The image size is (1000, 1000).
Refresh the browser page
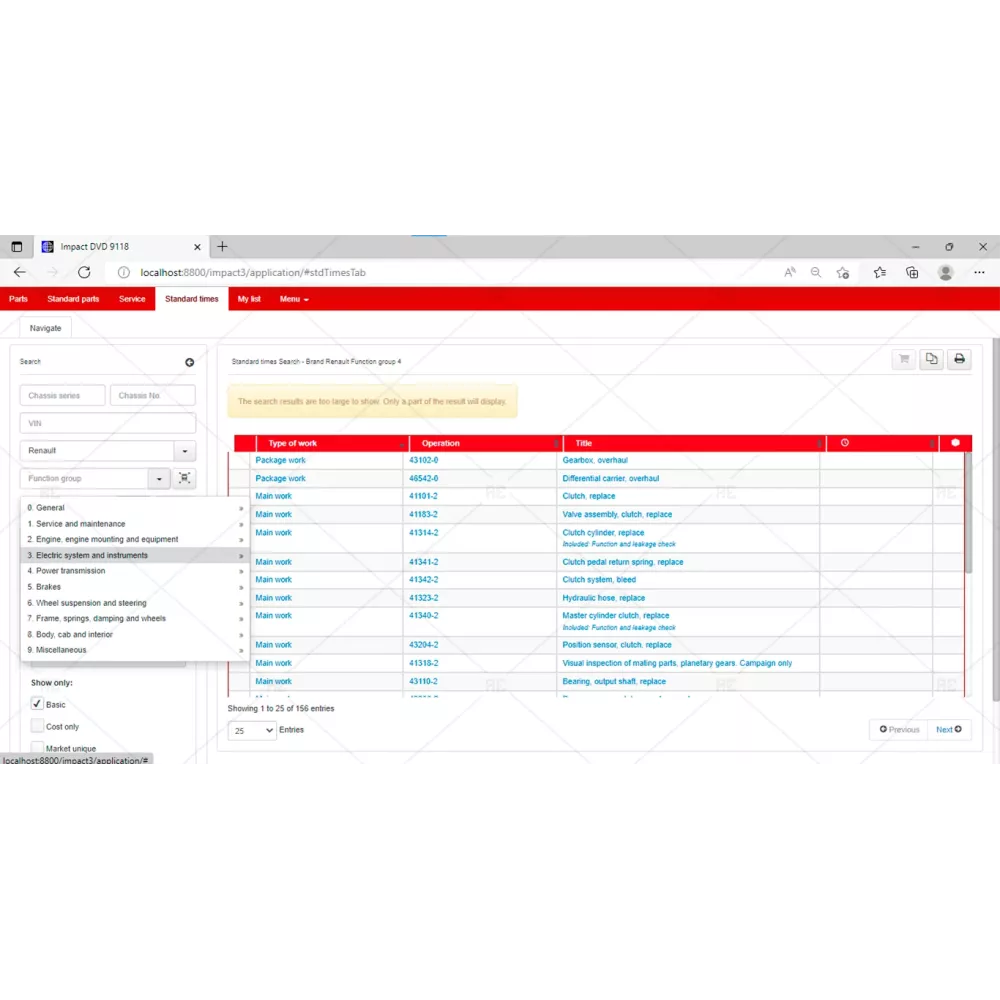pyautogui.click(x=84, y=272)
